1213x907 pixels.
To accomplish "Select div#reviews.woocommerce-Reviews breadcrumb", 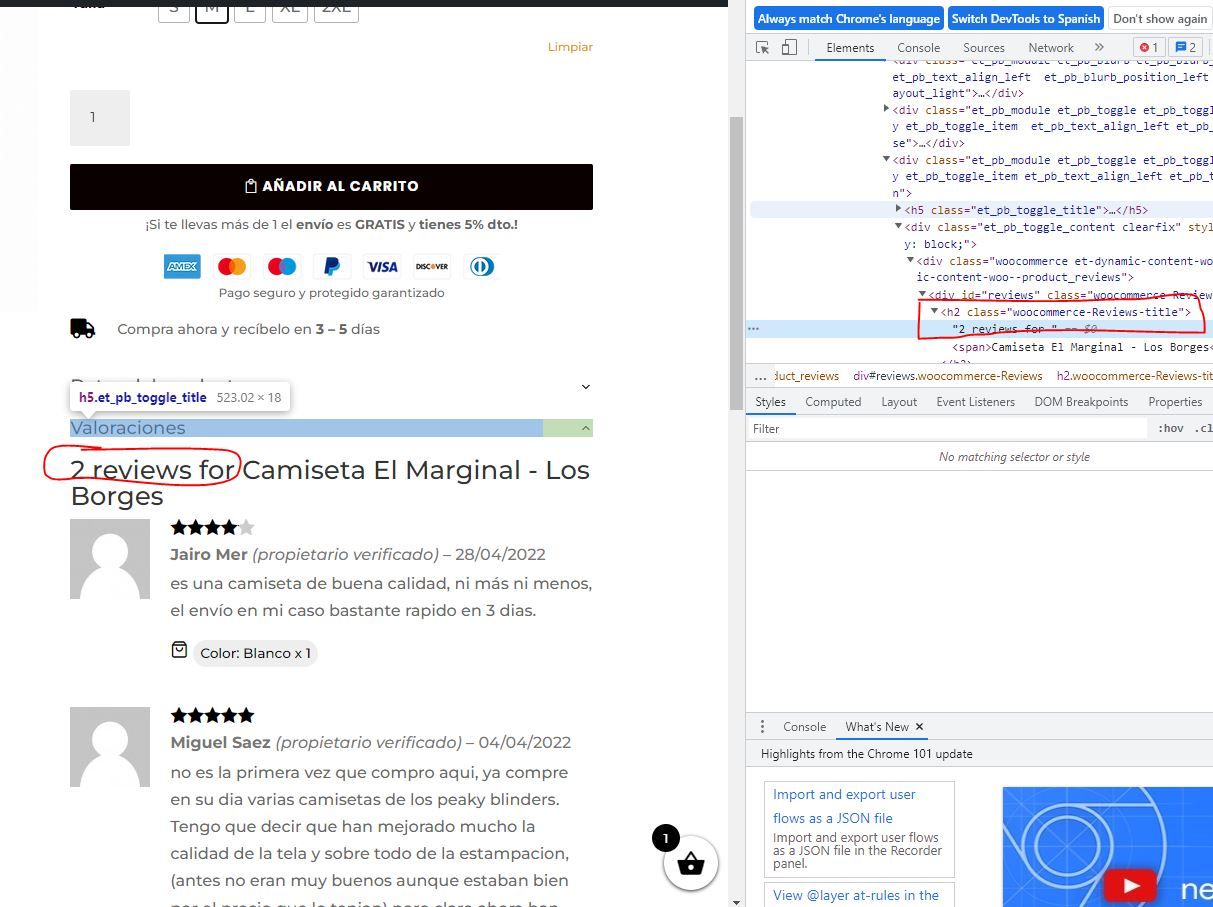I will point(947,376).
